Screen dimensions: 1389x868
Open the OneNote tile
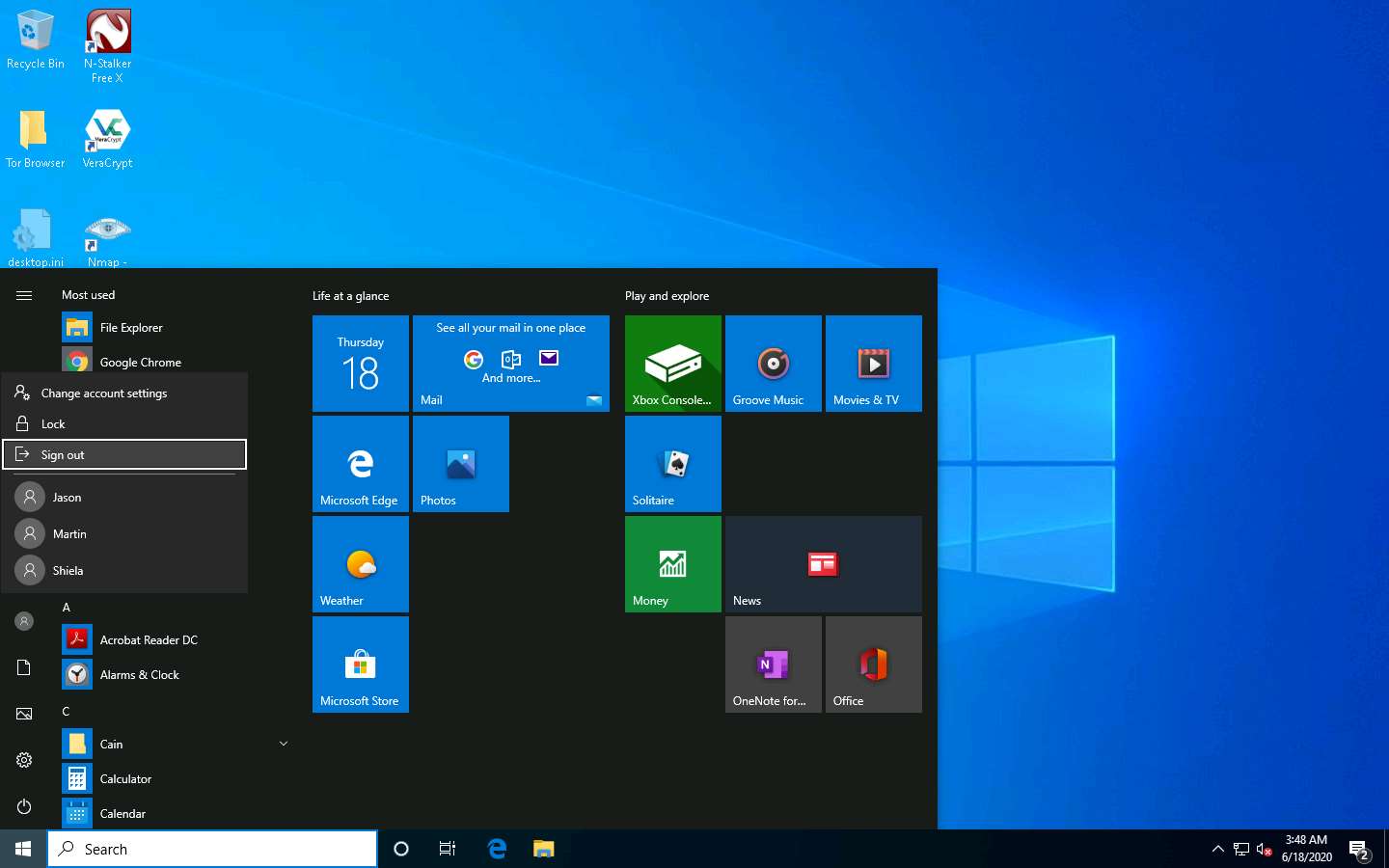tap(774, 665)
